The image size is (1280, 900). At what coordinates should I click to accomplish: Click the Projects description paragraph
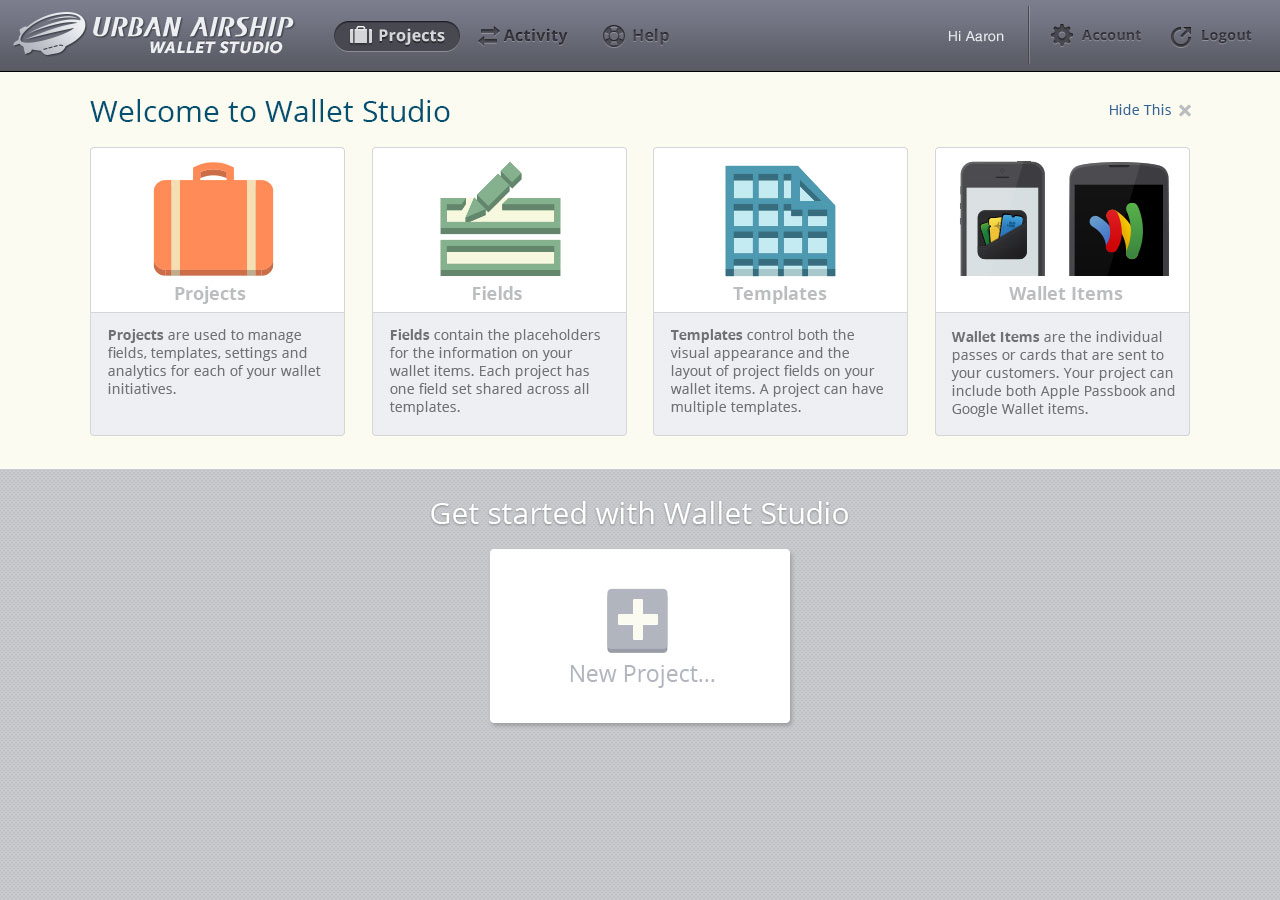[x=215, y=362]
